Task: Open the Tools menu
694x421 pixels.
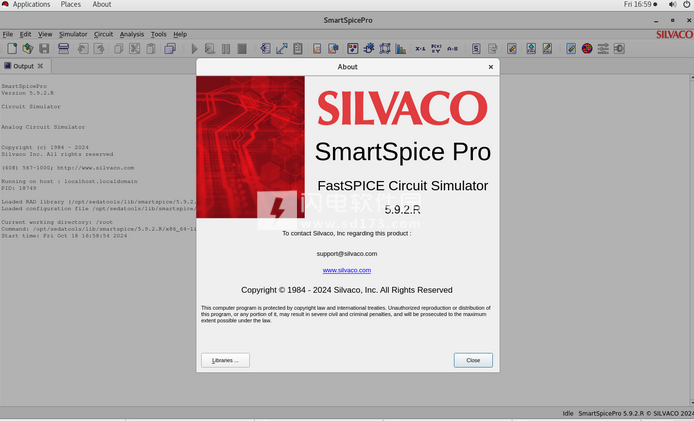Action: click(158, 34)
